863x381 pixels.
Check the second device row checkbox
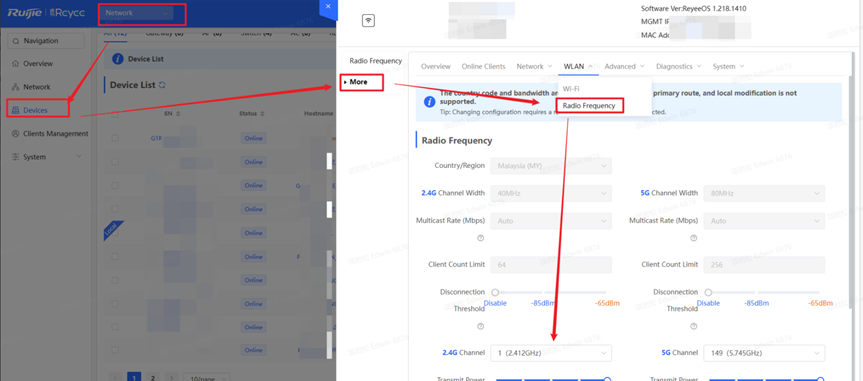click(x=115, y=162)
